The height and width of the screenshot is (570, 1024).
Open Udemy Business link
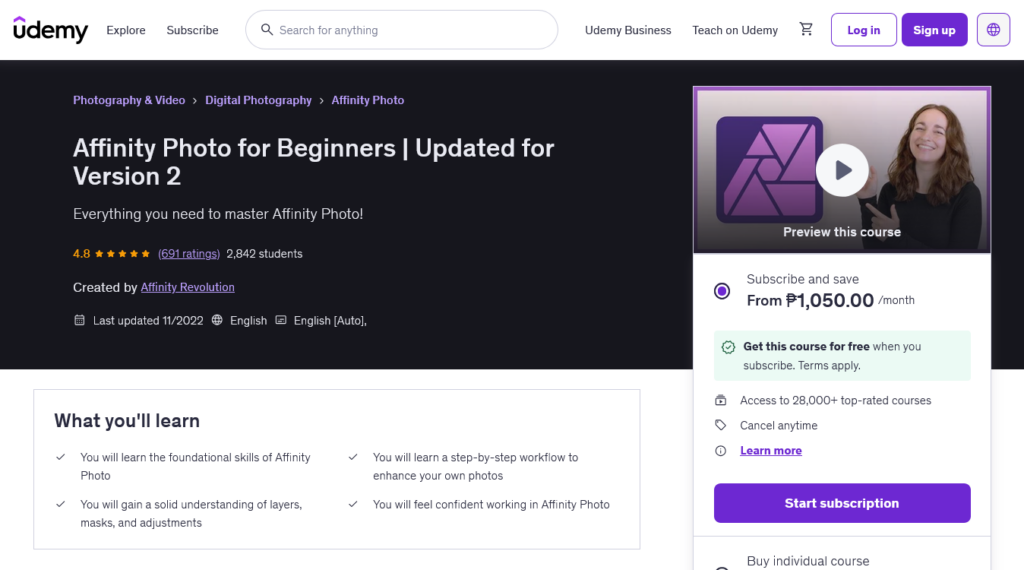pos(628,30)
